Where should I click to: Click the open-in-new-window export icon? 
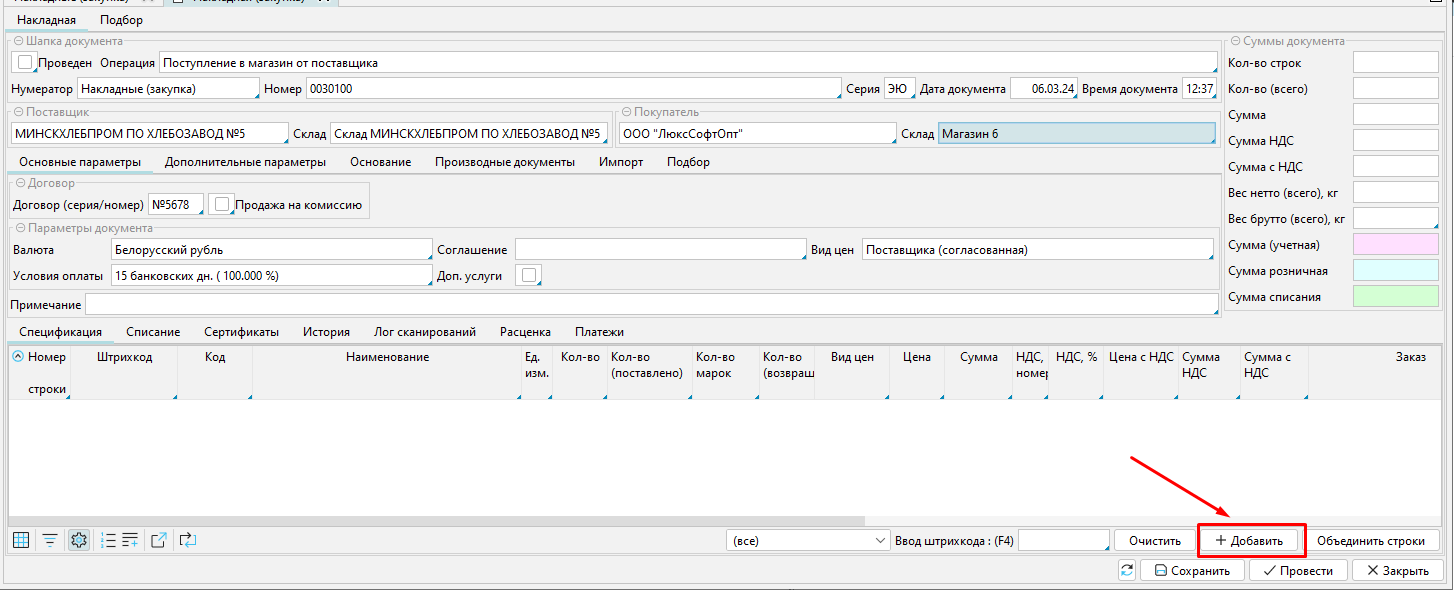pyautogui.click(x=159, y=540)
